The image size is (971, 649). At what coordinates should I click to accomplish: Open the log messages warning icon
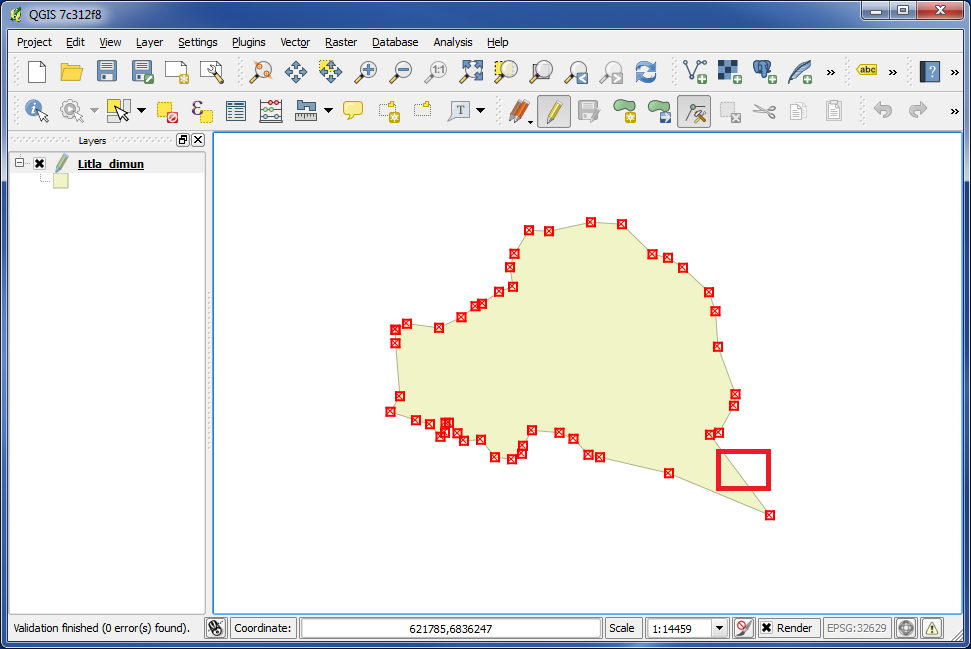point(932,628)
